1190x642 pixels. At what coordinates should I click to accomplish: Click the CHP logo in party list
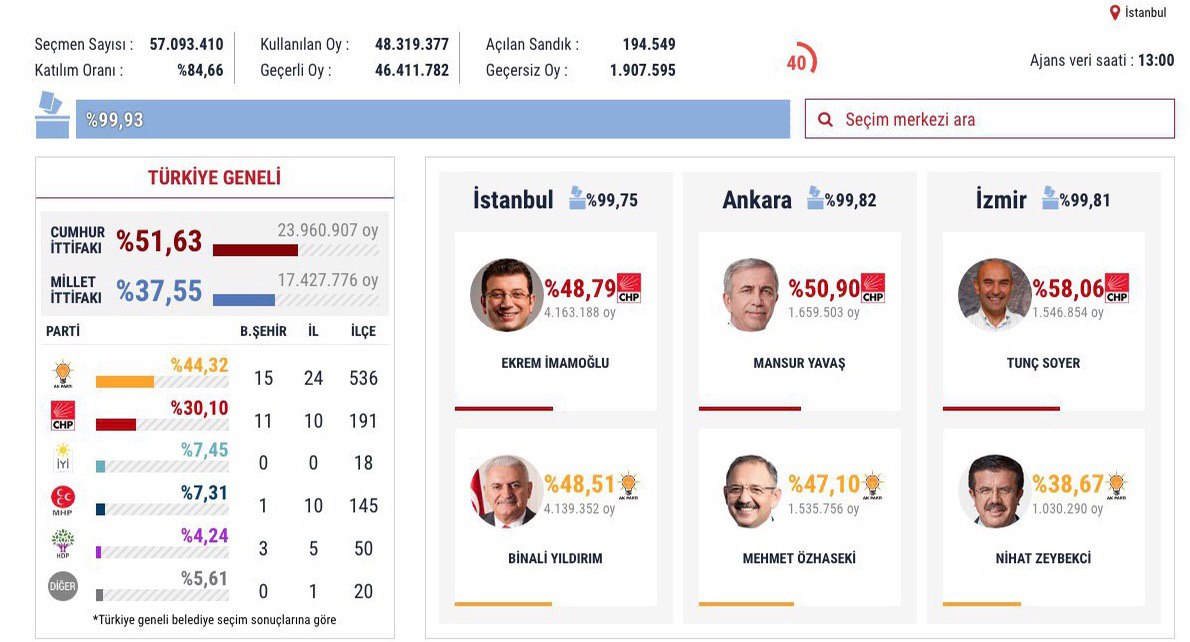[62, 416]
